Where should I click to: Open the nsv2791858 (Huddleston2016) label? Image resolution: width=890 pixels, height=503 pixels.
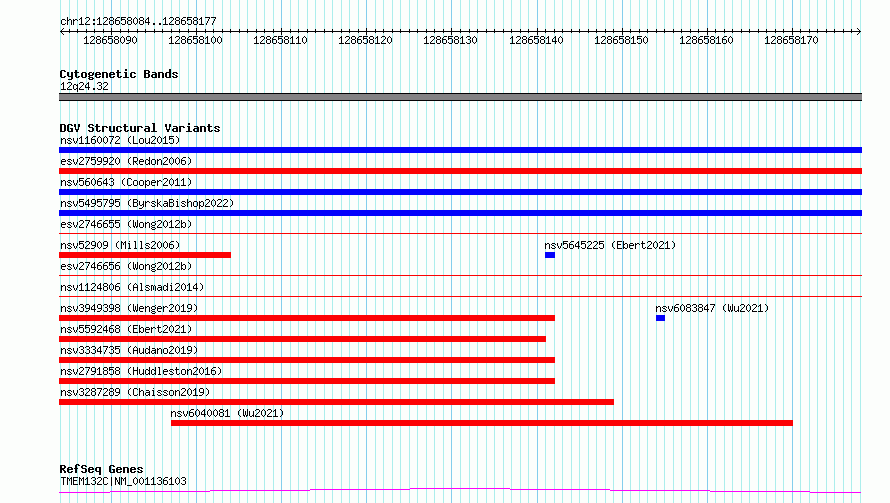tap(141, 371)
